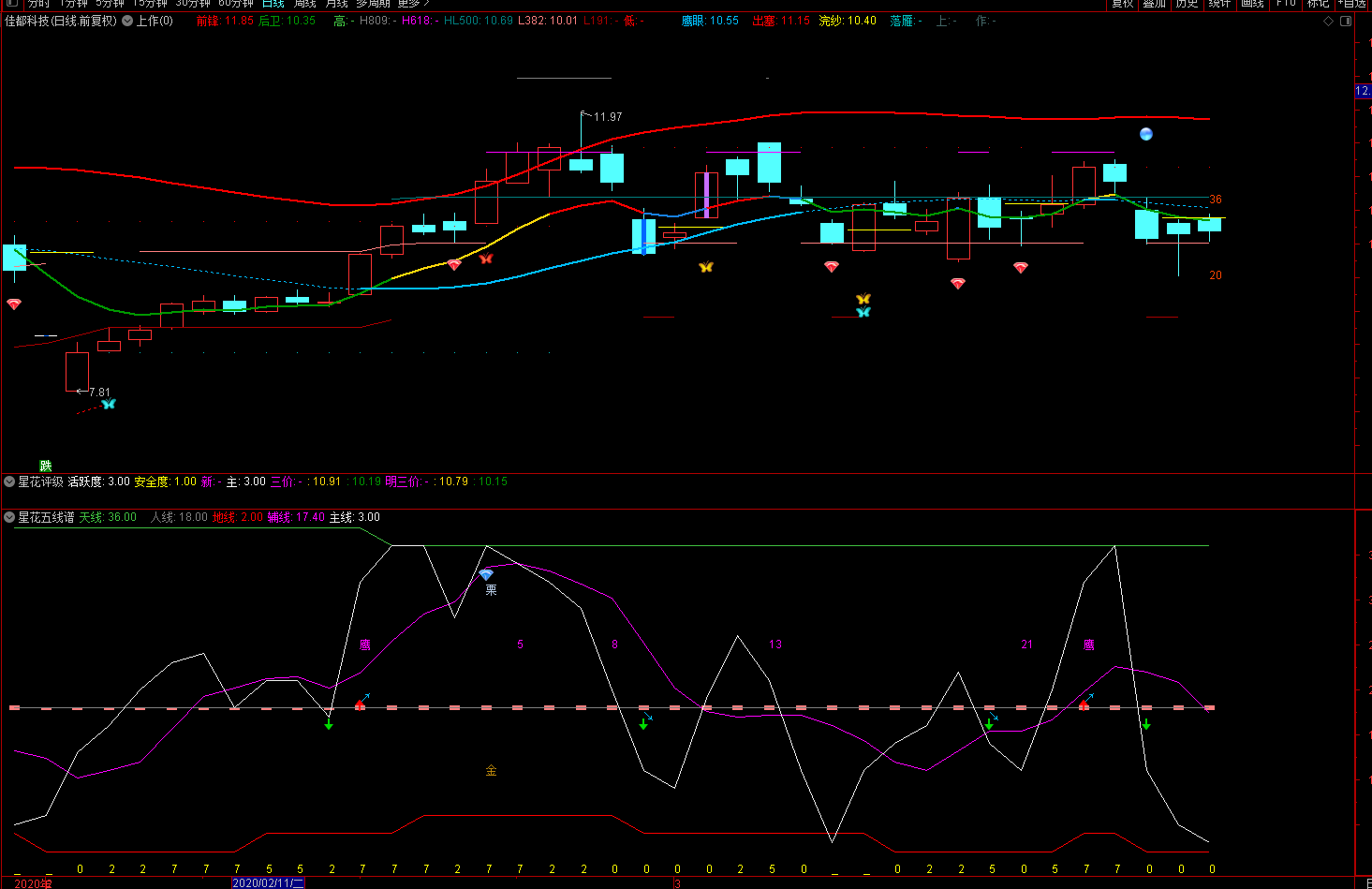
Task: Click the magenta 13 label
Action: pos(775,645)
